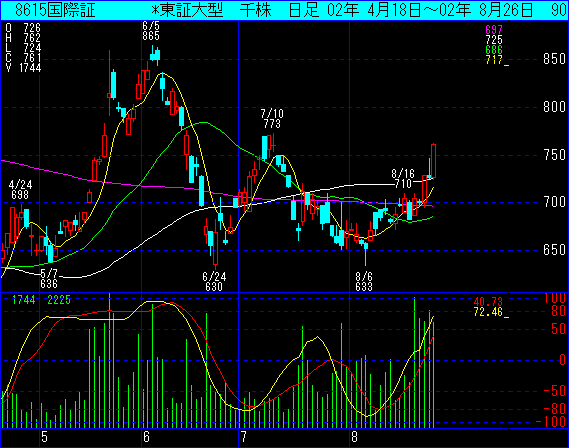The image size is (569, 448).
Task: Click the start date '02年 4月18日'
Action: point(374,10)
